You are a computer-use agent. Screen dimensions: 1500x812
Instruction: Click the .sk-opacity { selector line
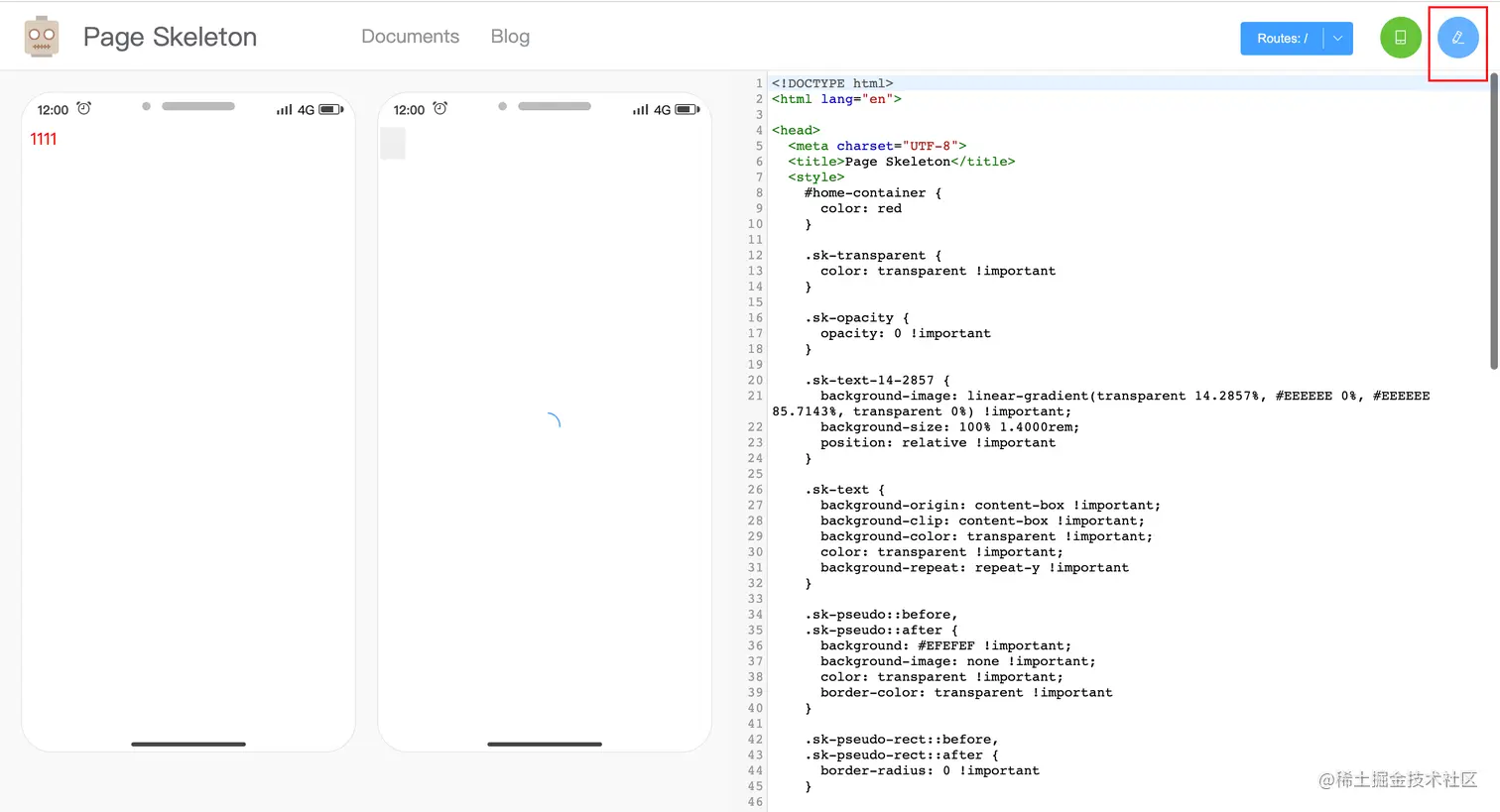857,317
